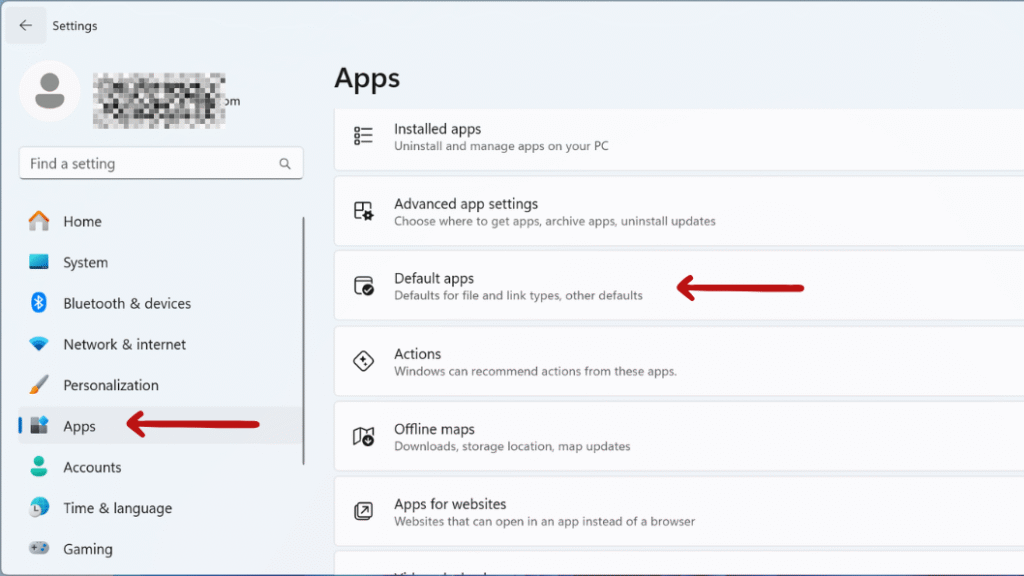Image resolution: width=1024 pixels, height=576 pixels.
Task: Open Personalization settings
Action: tap(161, 385)
